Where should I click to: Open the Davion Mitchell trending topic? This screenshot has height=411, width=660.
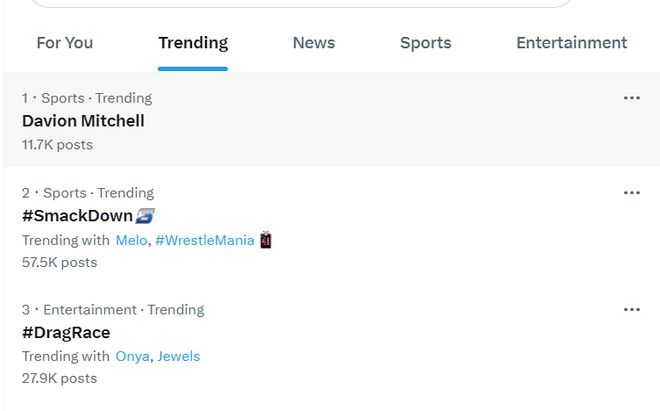pyautogui.click(x=83, y=121)
